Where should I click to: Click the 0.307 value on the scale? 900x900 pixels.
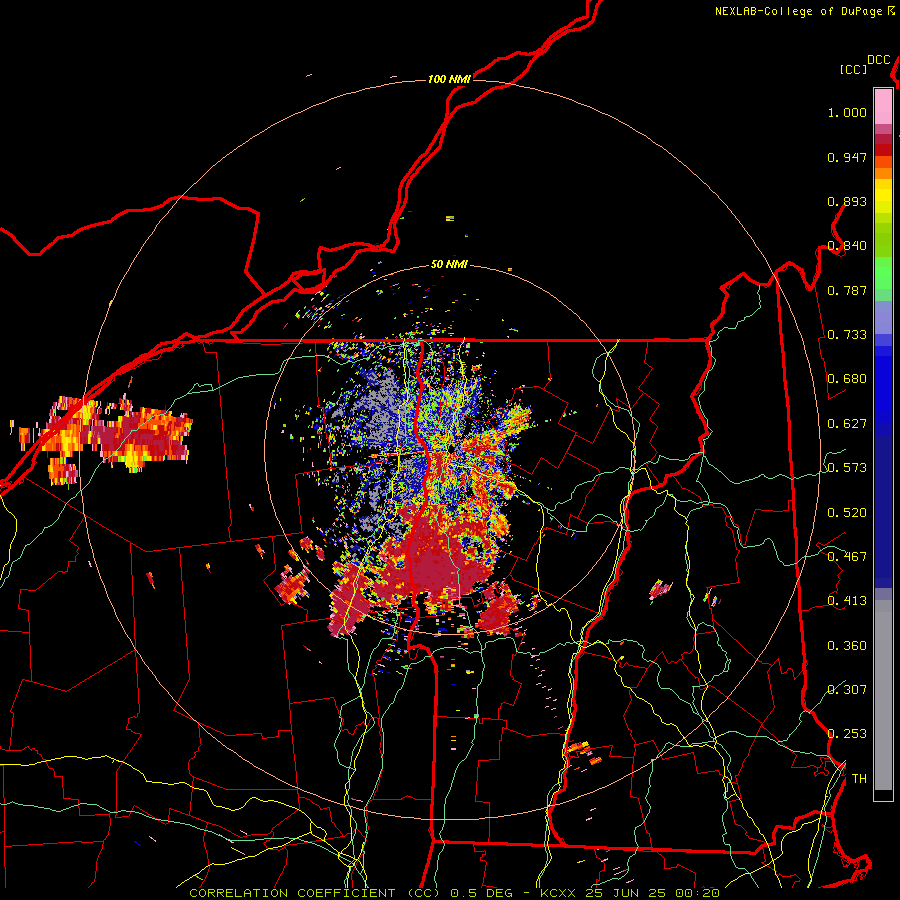(x=847, y=690)
